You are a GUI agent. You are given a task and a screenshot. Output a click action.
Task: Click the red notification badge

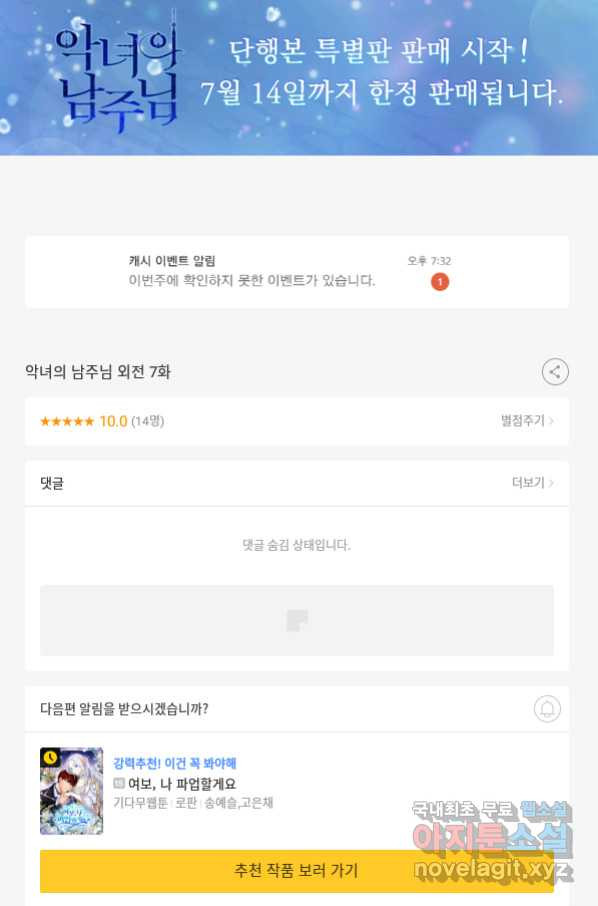pyautogui.click(x=440, y=282)
